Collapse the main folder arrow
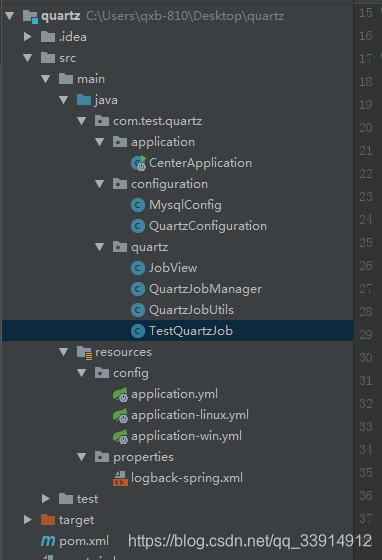 click(x=45, y=79)
